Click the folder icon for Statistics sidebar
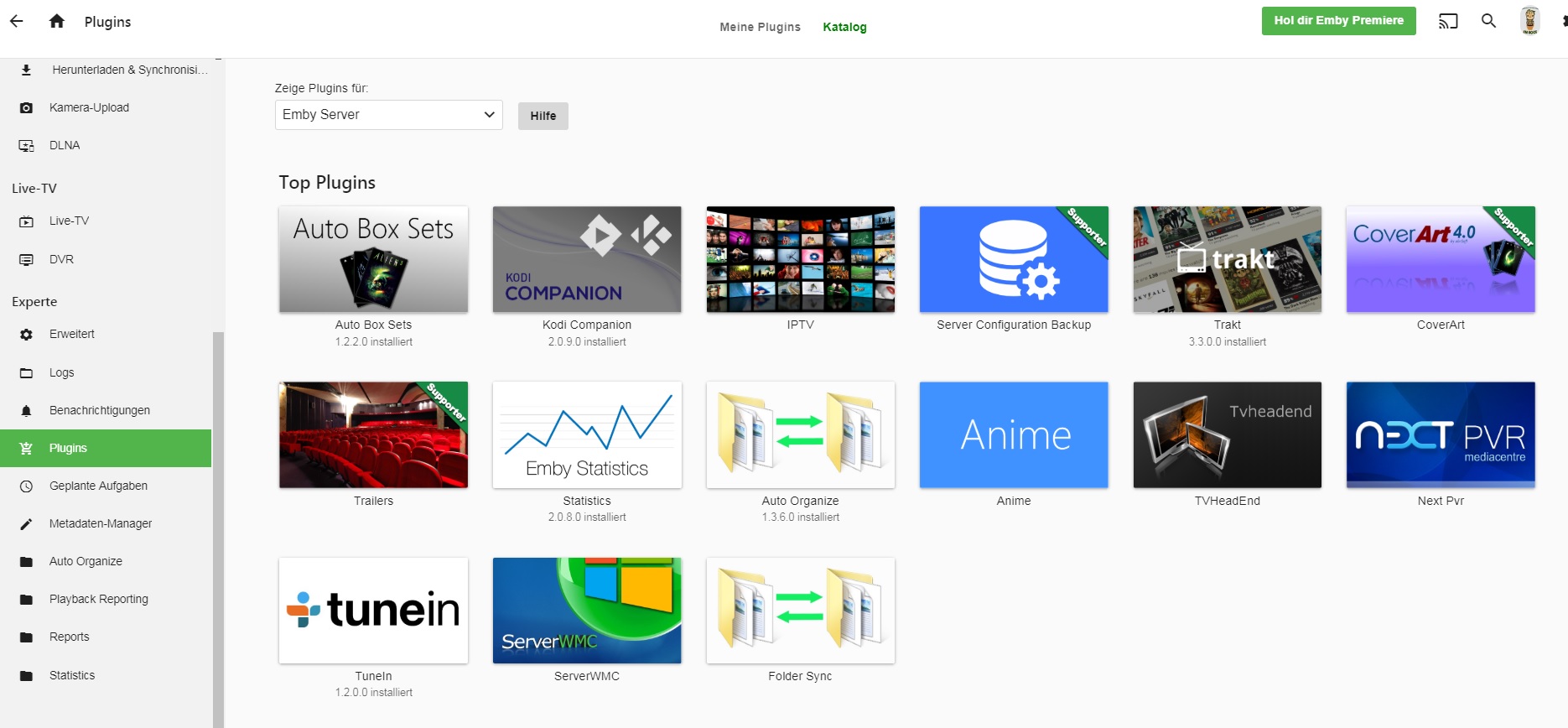 pyautogui.click(x=26, y=675)
